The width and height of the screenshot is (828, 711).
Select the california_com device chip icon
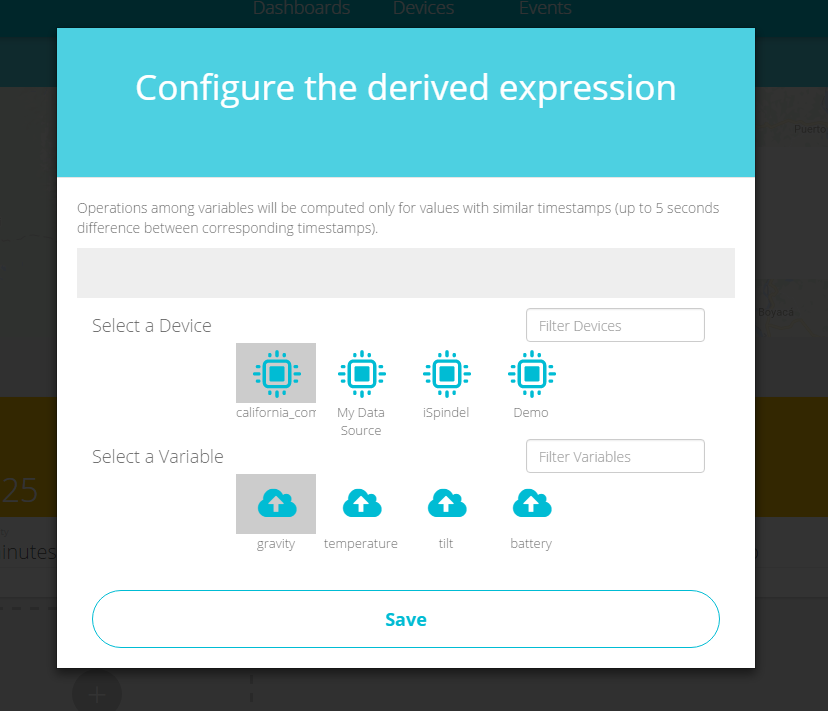pos(276,374)
